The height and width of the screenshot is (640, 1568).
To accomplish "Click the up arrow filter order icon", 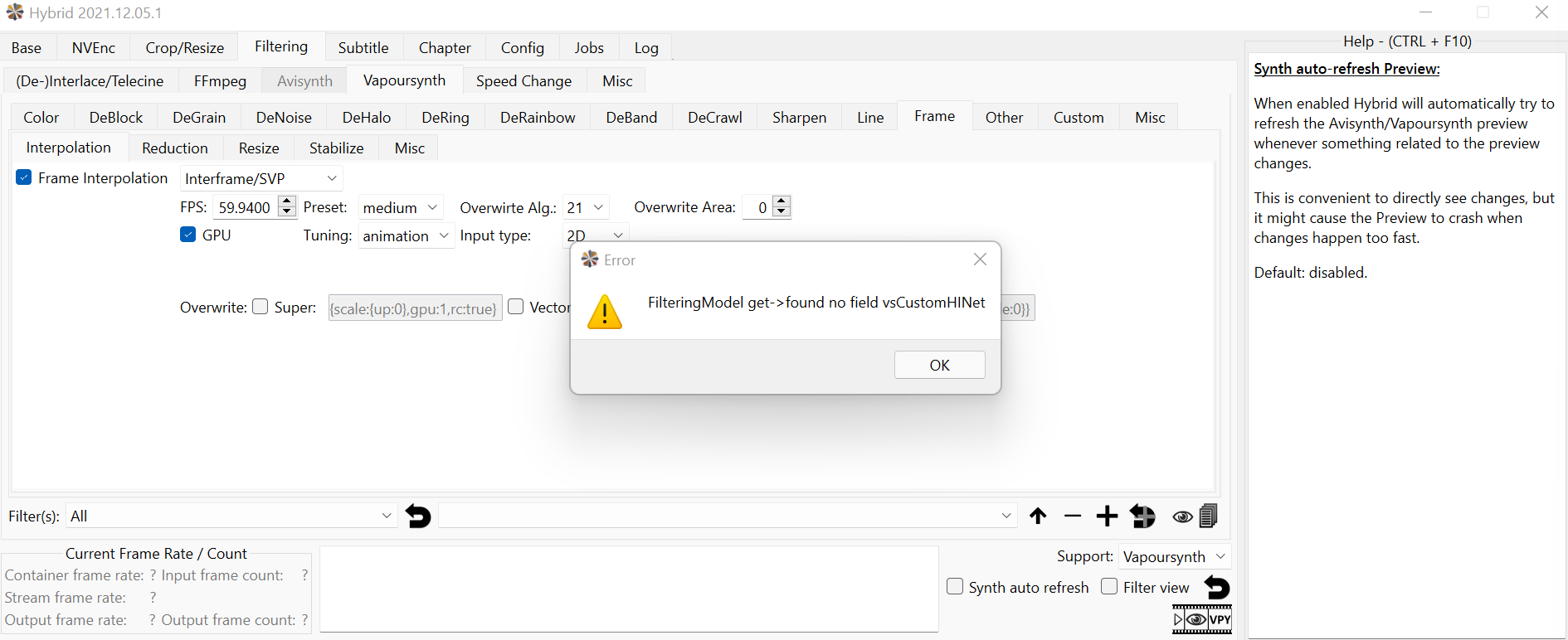I will coord(1038,516).
